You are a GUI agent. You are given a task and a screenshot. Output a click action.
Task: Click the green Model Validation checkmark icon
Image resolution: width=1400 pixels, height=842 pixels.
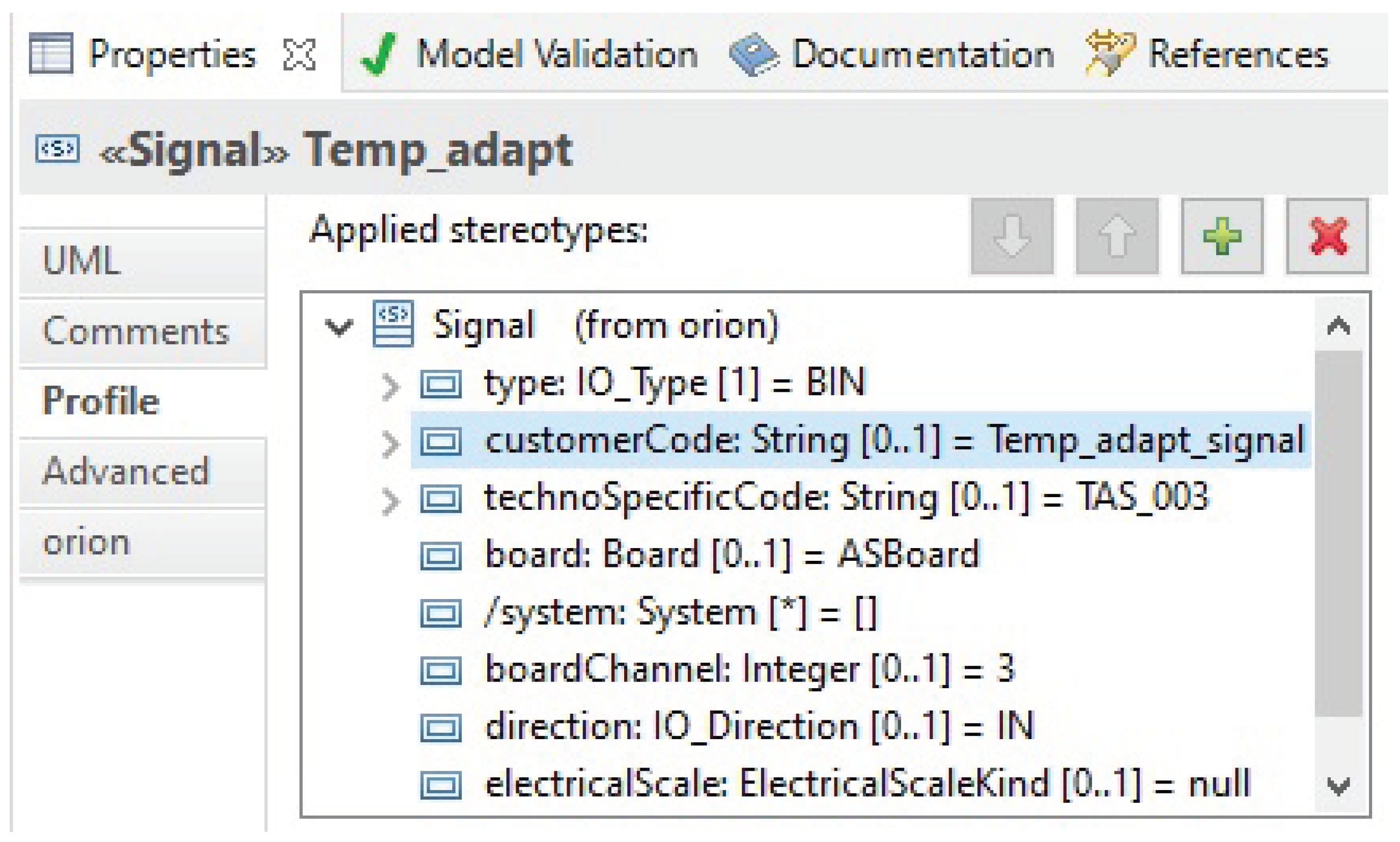(378, 54)
